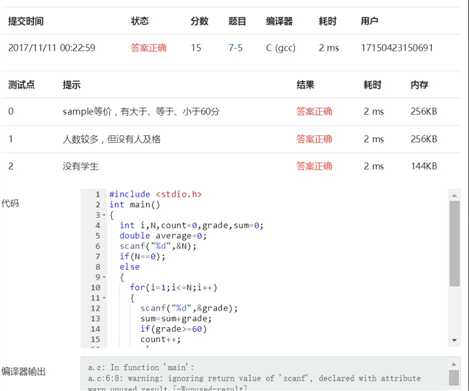Collapse code fold arrow at line 9
Image resolution: width=469 pixels, height=391 pixels.
(103, 277)
